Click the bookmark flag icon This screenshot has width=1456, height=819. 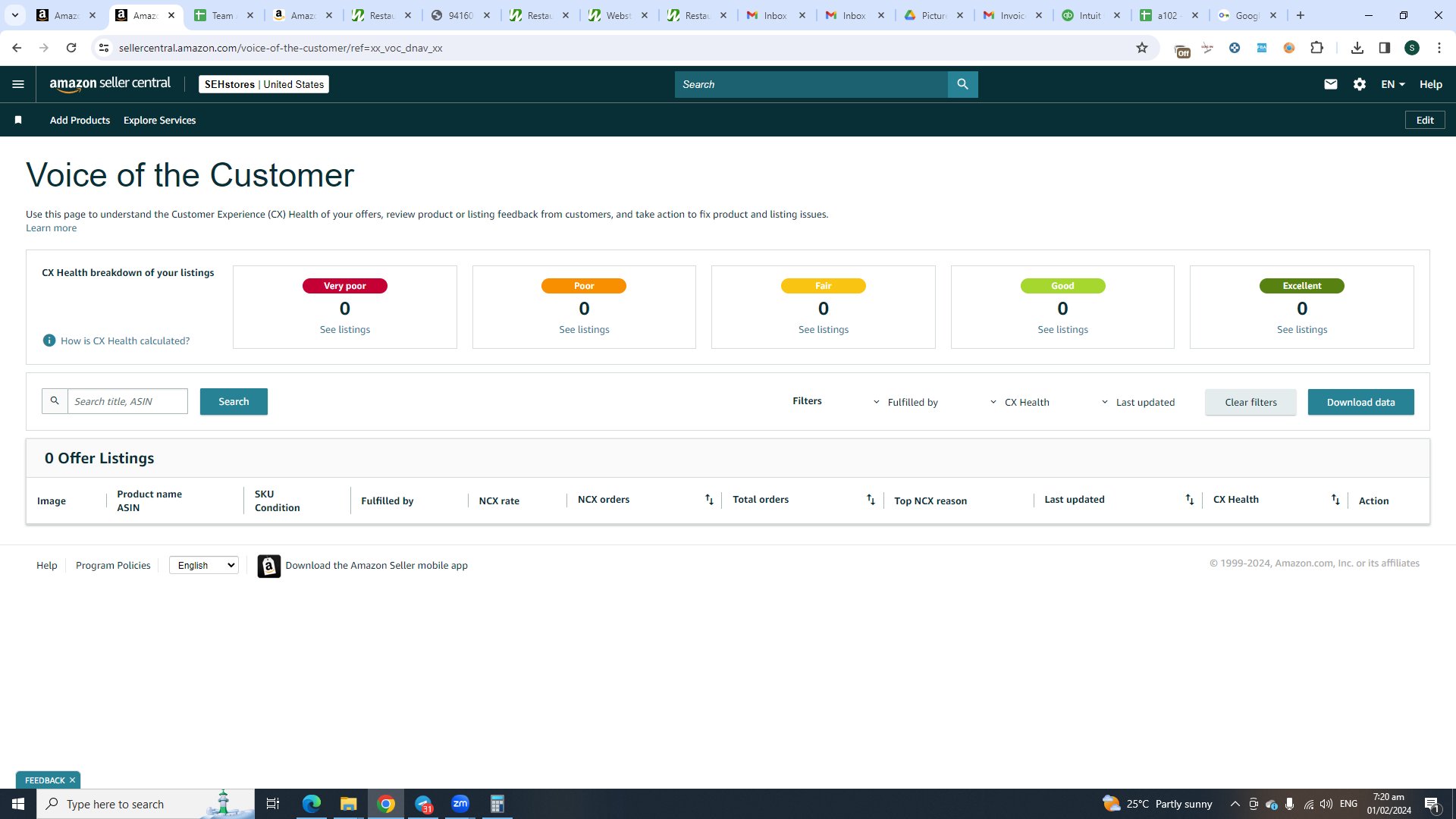point(18,120)
